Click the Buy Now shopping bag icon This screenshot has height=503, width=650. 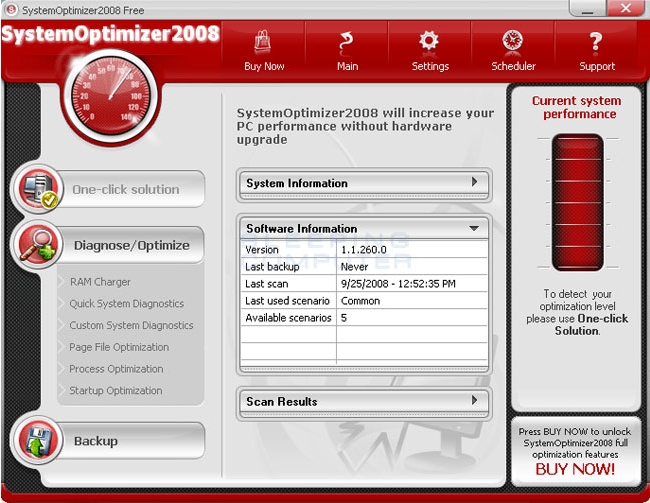coord(263,41)
